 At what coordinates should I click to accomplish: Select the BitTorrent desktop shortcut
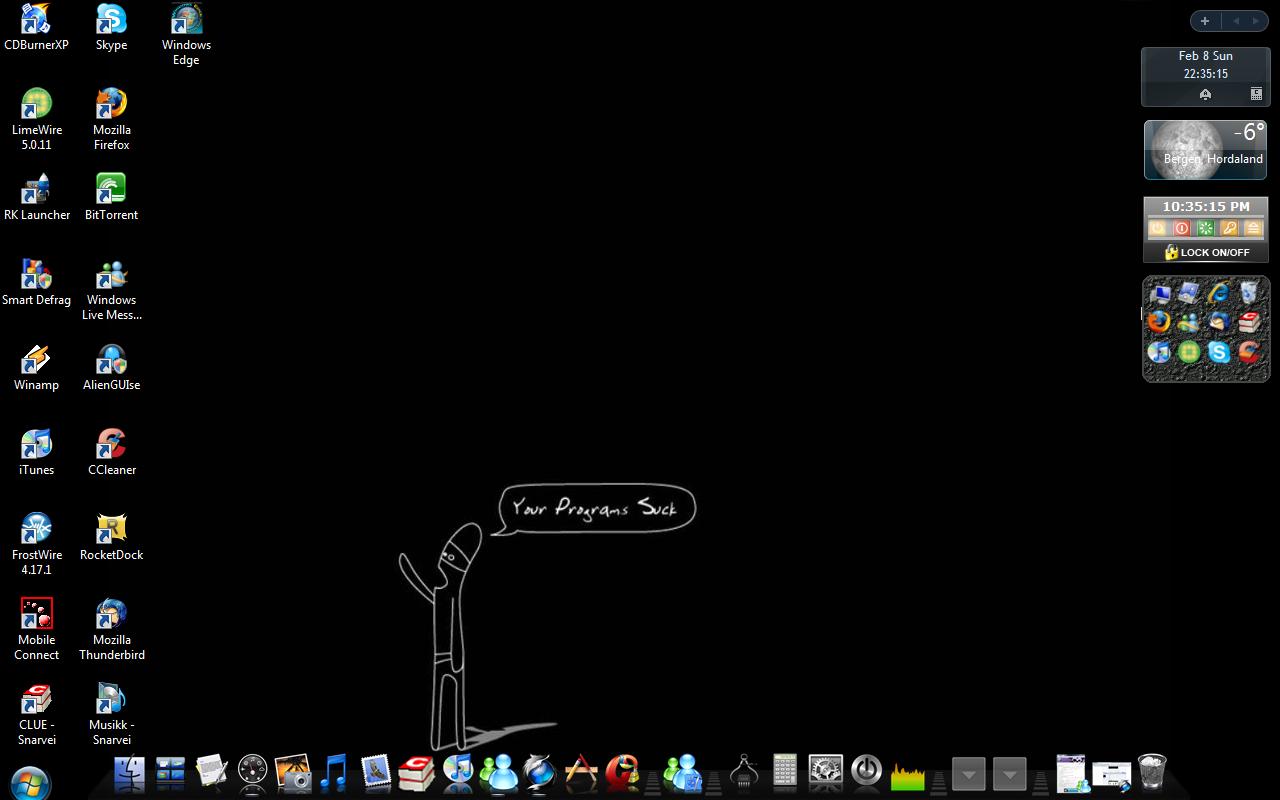pos(111,197)
